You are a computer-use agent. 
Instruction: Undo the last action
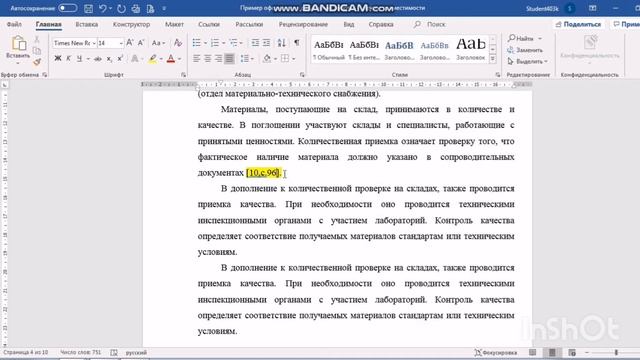click(102, 8)
